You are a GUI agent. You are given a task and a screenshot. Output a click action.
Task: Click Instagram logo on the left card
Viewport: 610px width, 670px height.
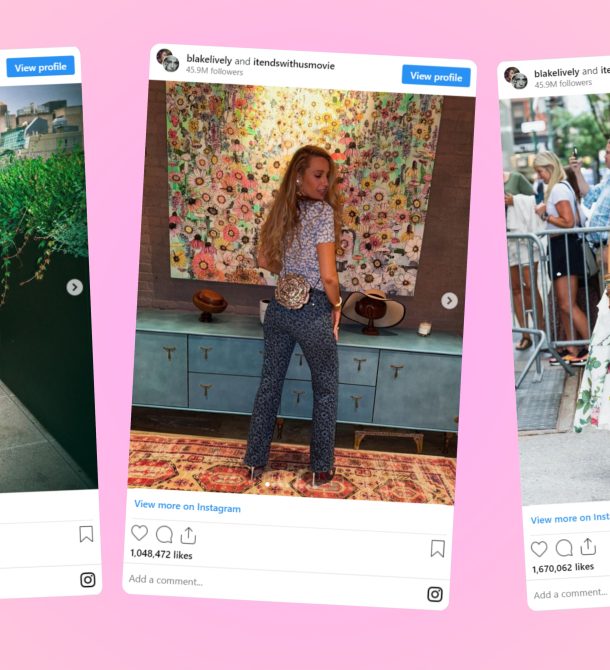(88, 580)
